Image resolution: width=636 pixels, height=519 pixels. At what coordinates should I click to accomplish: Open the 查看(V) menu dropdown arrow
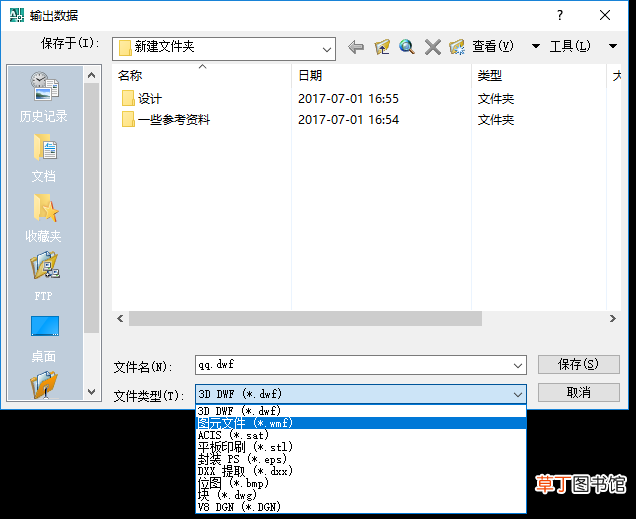click(x=535, y=46)
